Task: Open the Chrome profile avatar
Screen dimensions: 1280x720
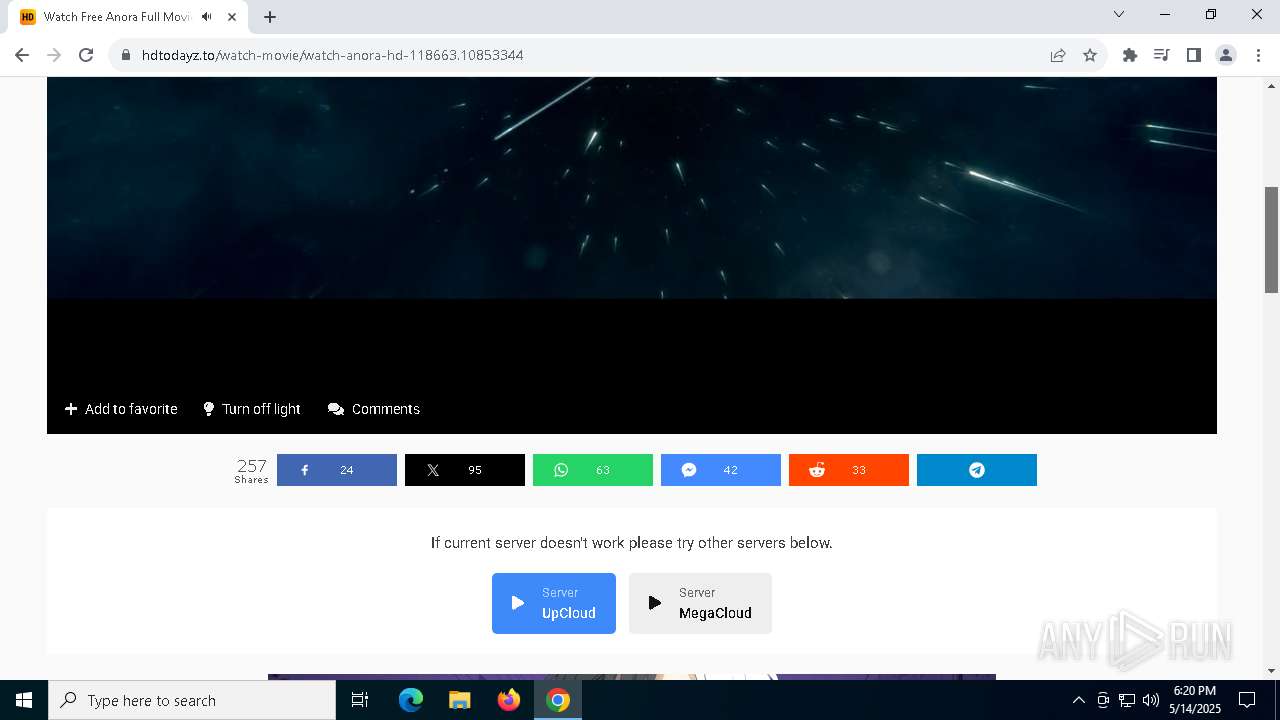Action: tap(1226, 55)
